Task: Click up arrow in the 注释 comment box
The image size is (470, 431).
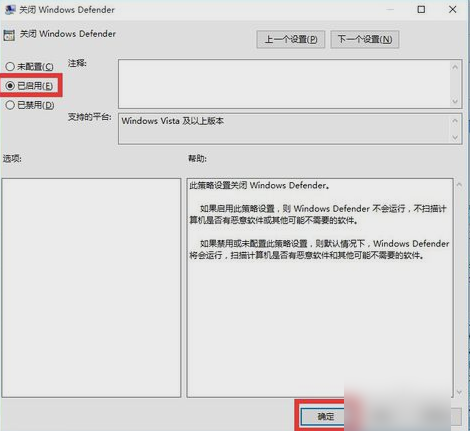Action: tap(455, 67)
